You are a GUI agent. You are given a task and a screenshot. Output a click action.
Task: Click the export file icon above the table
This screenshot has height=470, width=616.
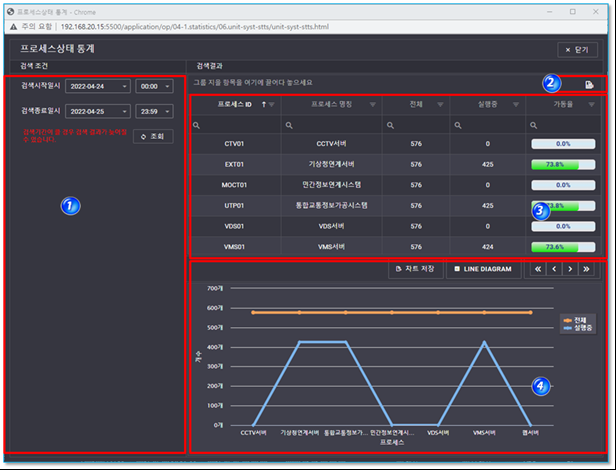589,86
